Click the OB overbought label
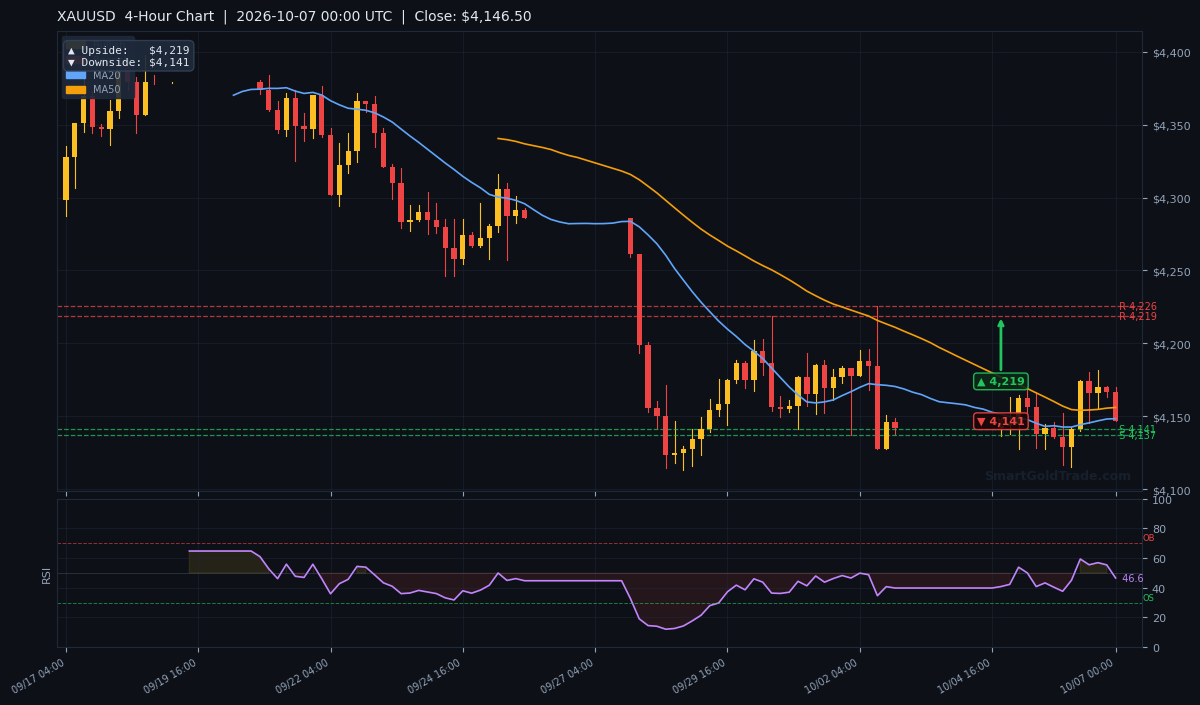1200x705 pixels. [1149, 538]
